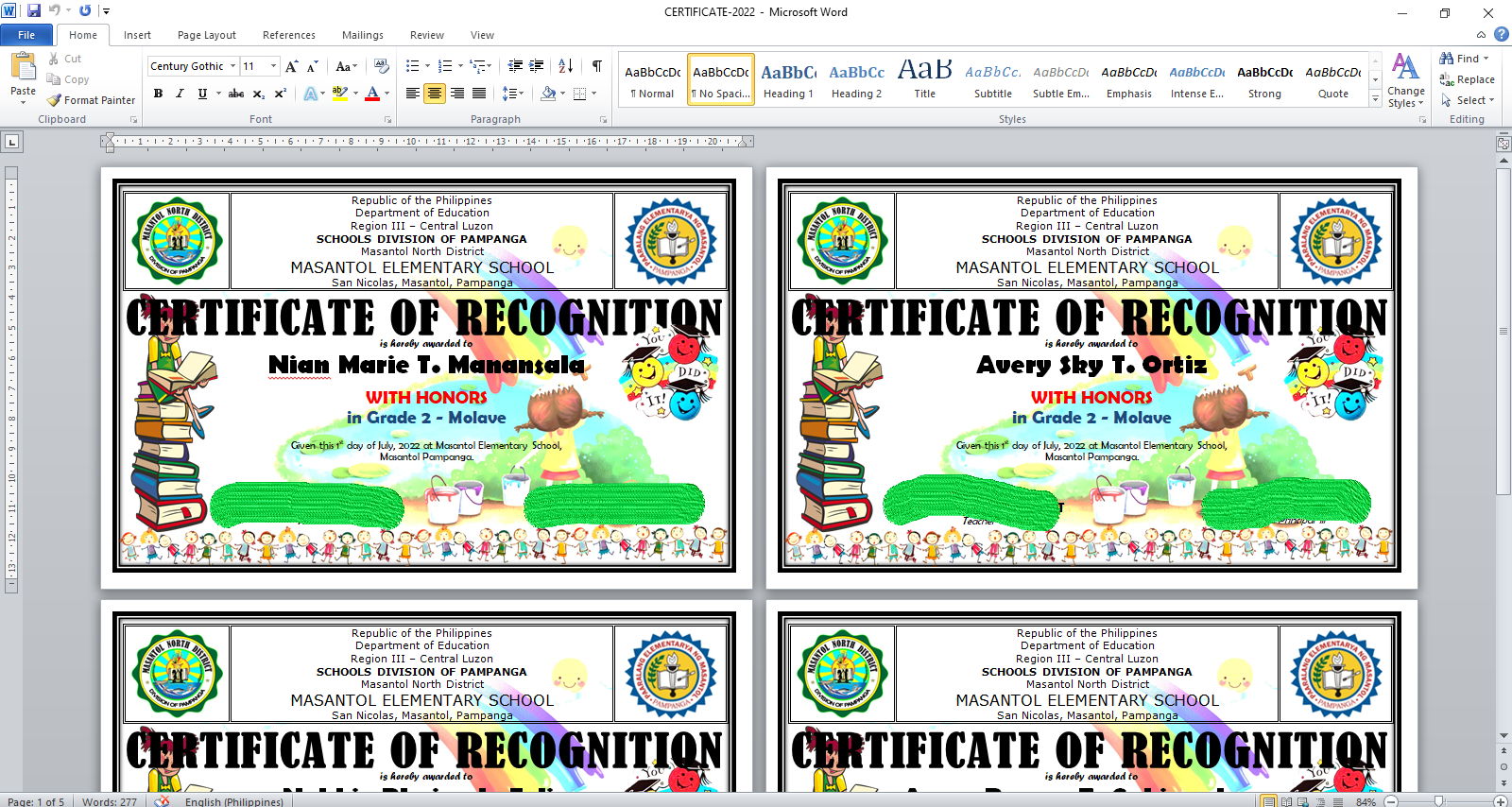Open the Select dropdown in Editing group
This screenshot has width=1512, height=807.
(1468, 100)
